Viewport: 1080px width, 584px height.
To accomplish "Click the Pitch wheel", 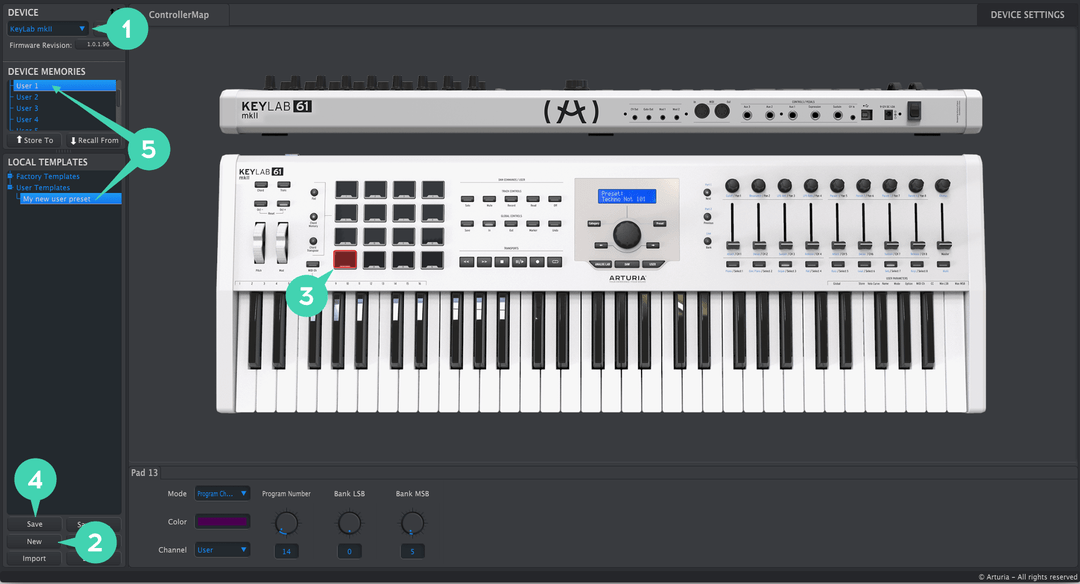I will tap(259, 243).
